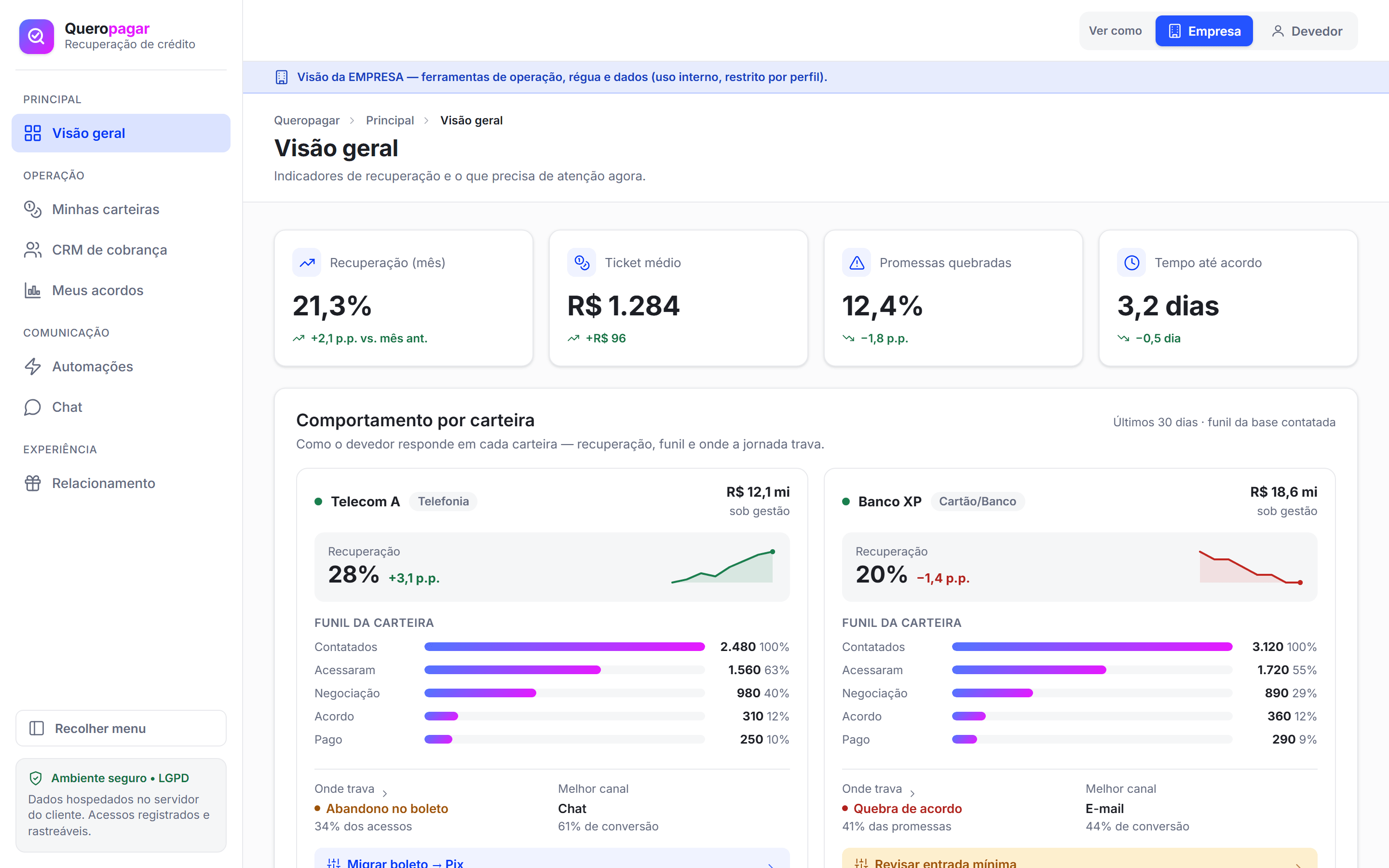
Task: Click the Banco XP recuperação sparkline chart
Action: click(x=1250, y=567)
